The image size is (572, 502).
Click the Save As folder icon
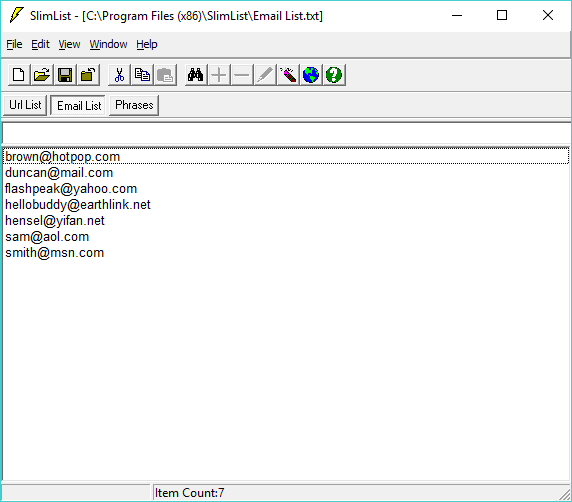click(88, 75)
